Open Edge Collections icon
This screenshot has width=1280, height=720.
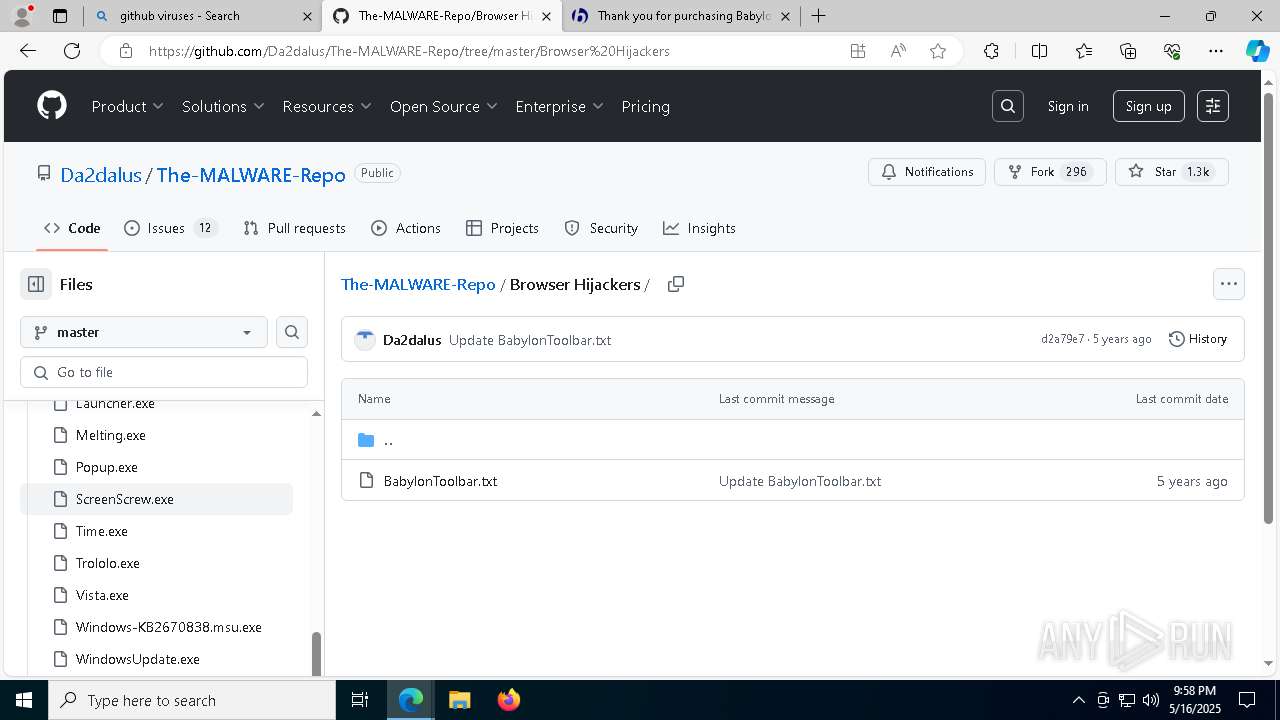pyautogui.click(x=1128, y=51)
